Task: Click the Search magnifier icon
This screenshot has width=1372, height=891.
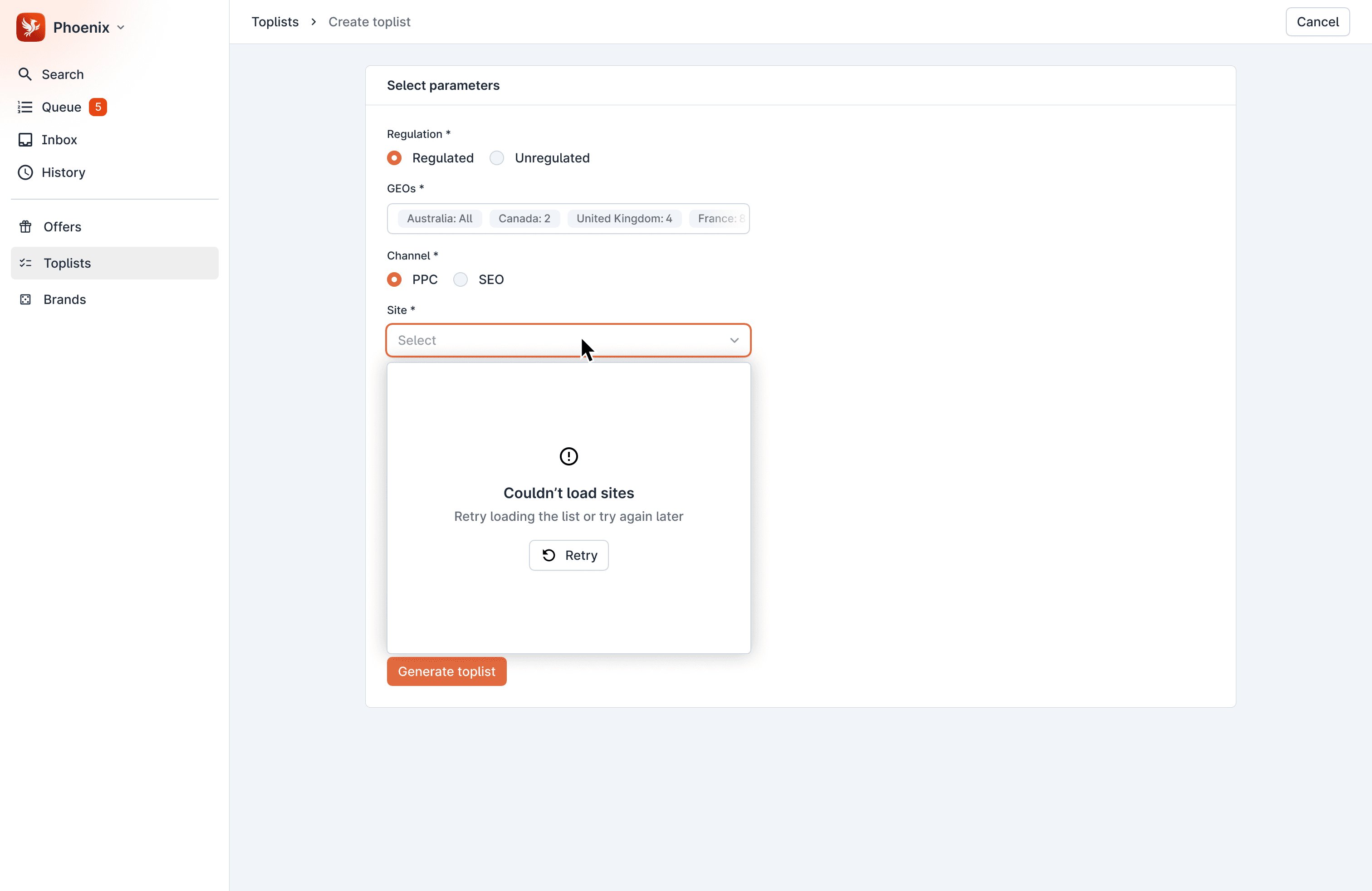Action: coord(25,74)
